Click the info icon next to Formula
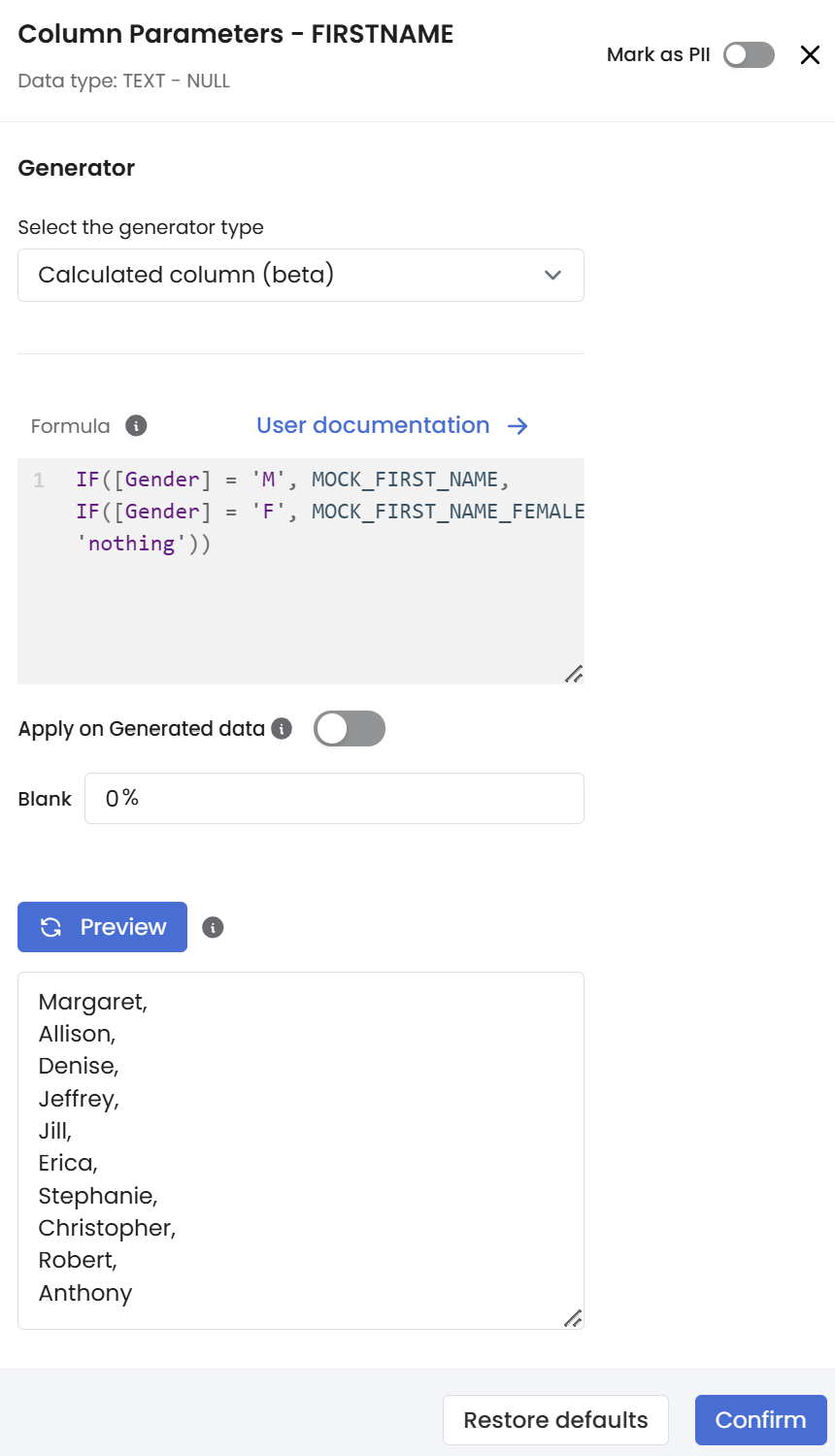This screenshot has height=1456, width=835. pyautogui.click(x=137, y=426)
